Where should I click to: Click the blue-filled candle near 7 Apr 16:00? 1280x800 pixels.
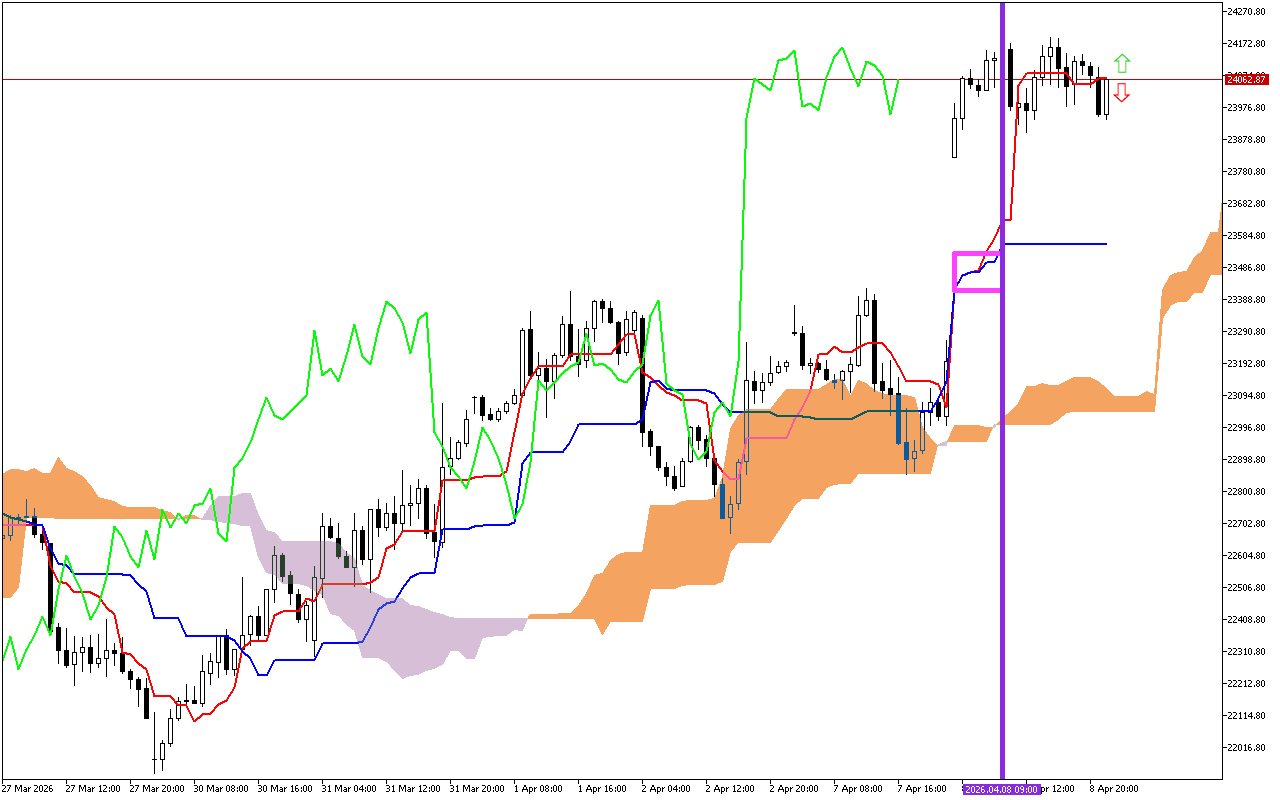[898, 418]
